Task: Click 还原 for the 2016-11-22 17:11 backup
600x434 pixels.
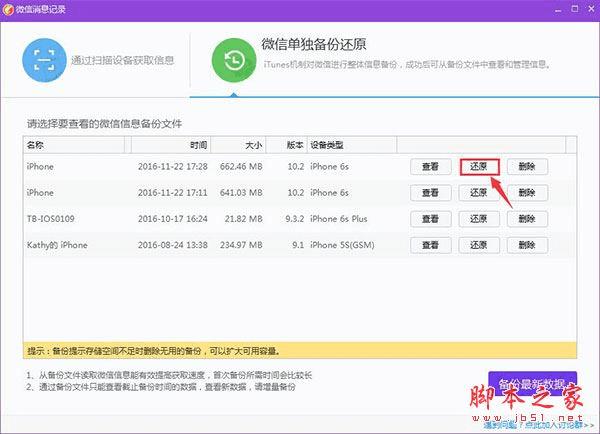Action: point(479,193)
